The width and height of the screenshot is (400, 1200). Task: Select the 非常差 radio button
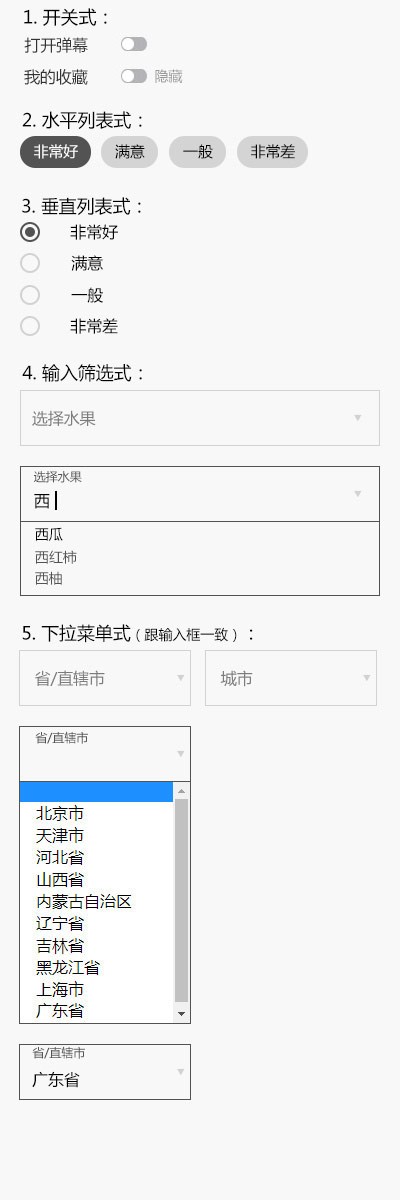(30, 326)
